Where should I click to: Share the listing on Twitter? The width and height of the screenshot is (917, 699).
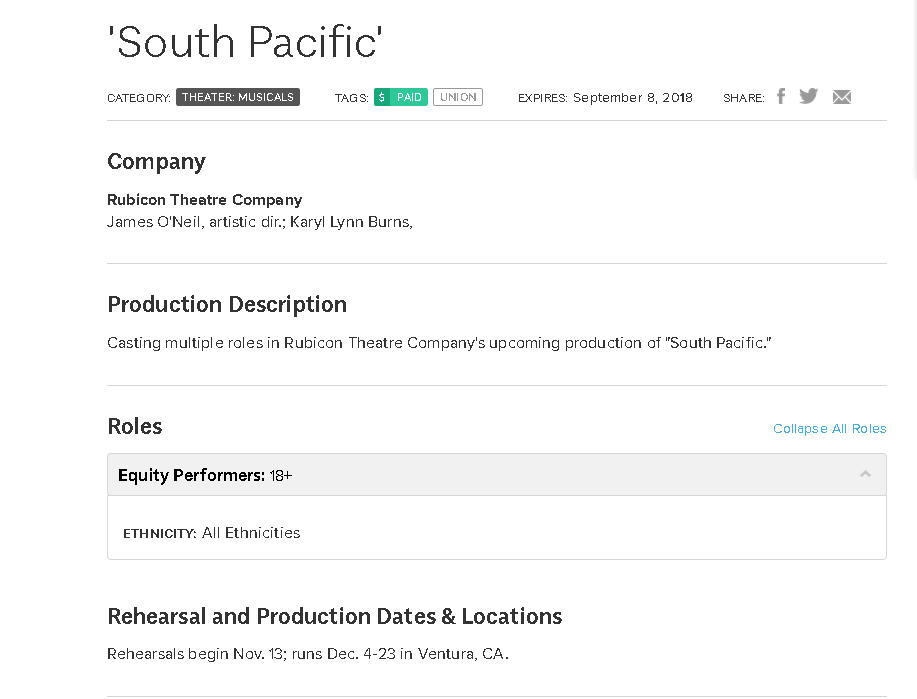(809, 96)
